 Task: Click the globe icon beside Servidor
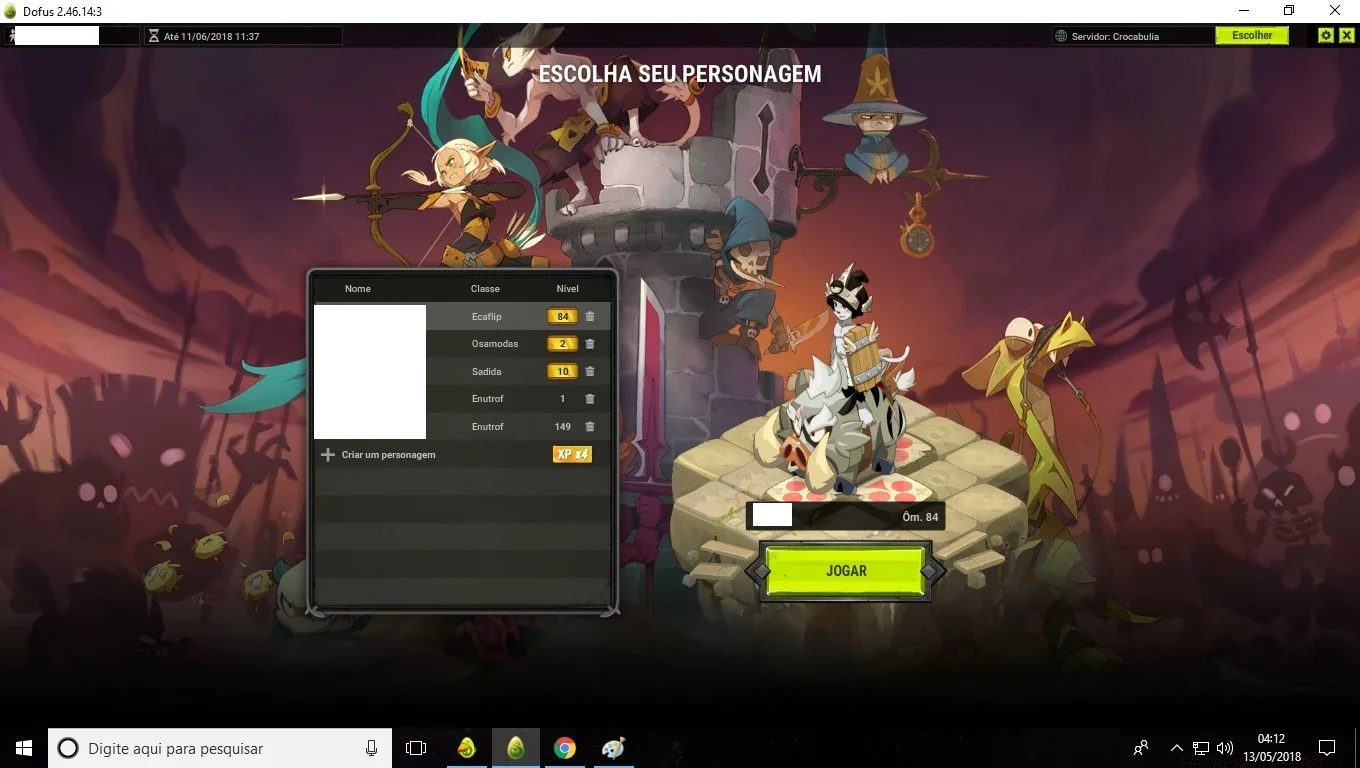point(1061,36)
